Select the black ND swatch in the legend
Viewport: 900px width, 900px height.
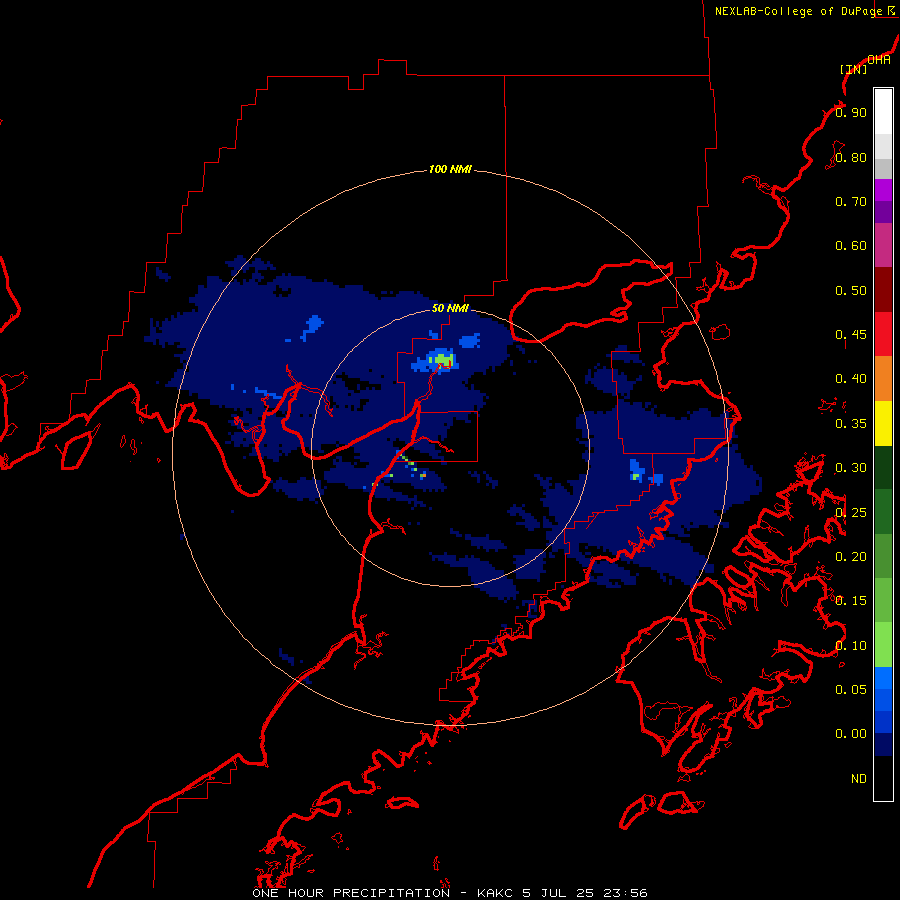coord(883,778)
